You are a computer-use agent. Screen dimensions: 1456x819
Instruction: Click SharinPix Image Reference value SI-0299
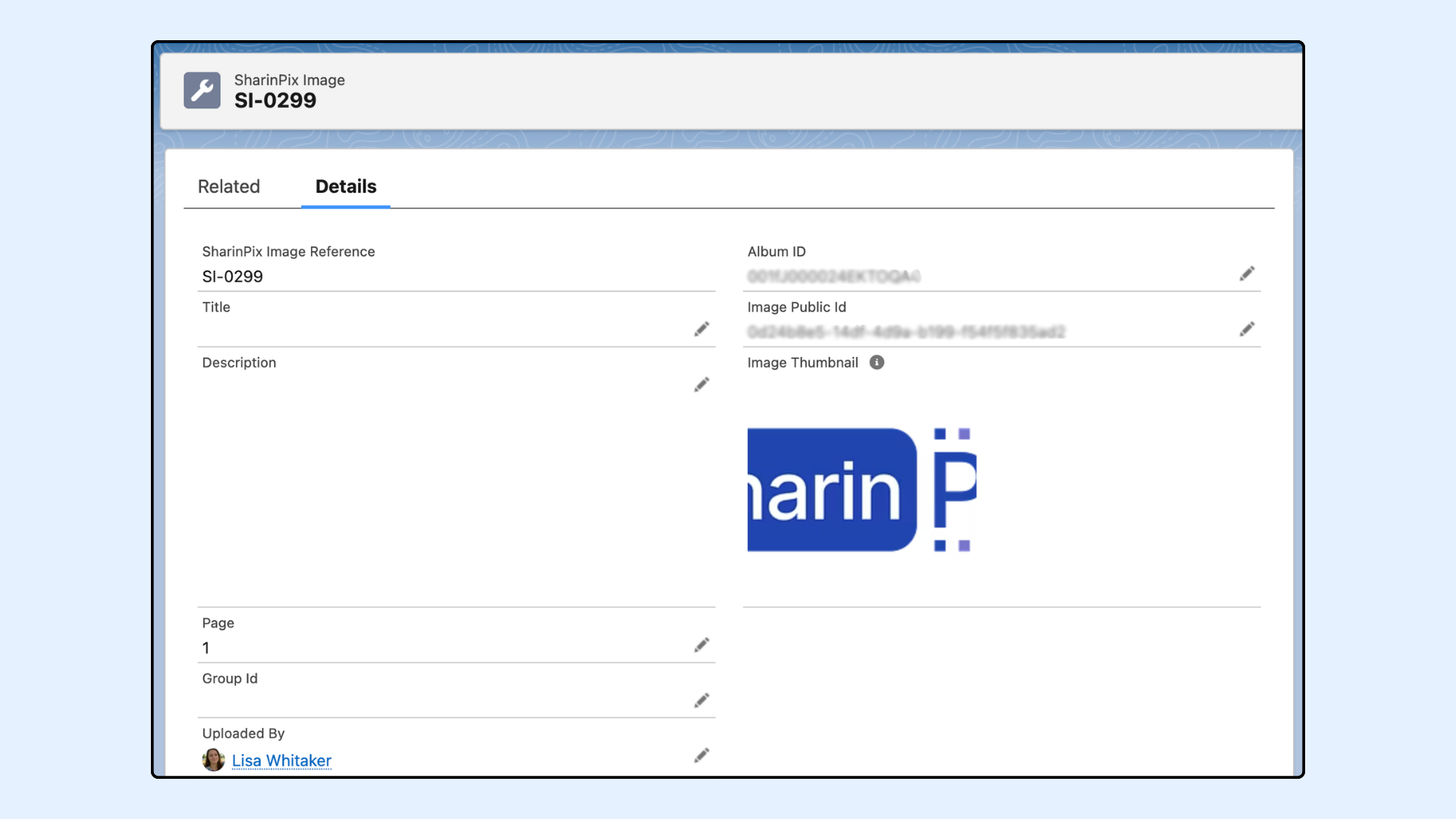[x=233, y=277]
